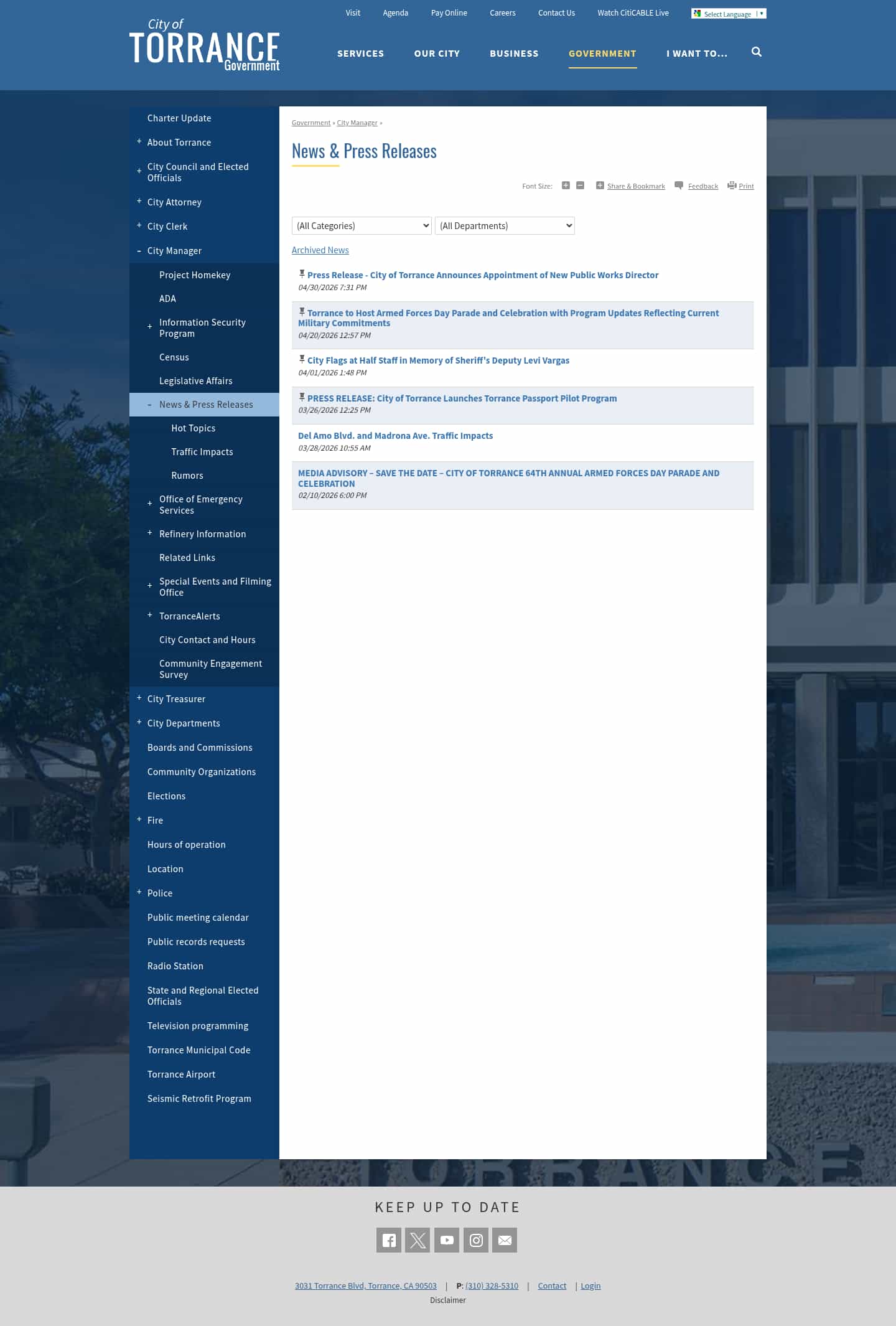Expand Office of Emergency Services plus
This screenshot has height=1326, width=896.
coord(150,504)
